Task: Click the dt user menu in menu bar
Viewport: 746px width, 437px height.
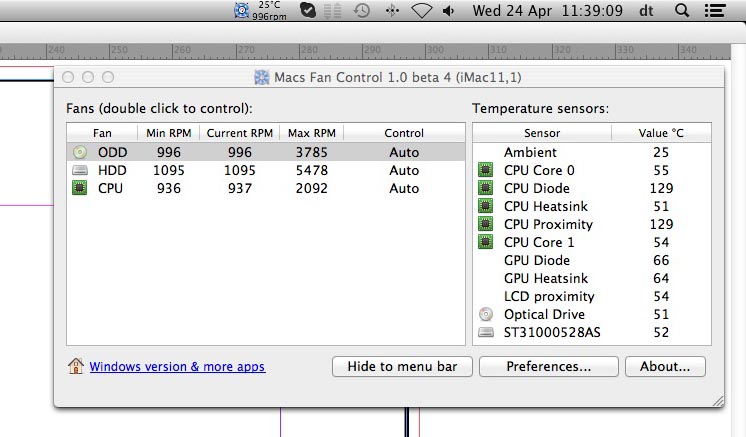Action: pyautogui.click(x=646, y=10)
